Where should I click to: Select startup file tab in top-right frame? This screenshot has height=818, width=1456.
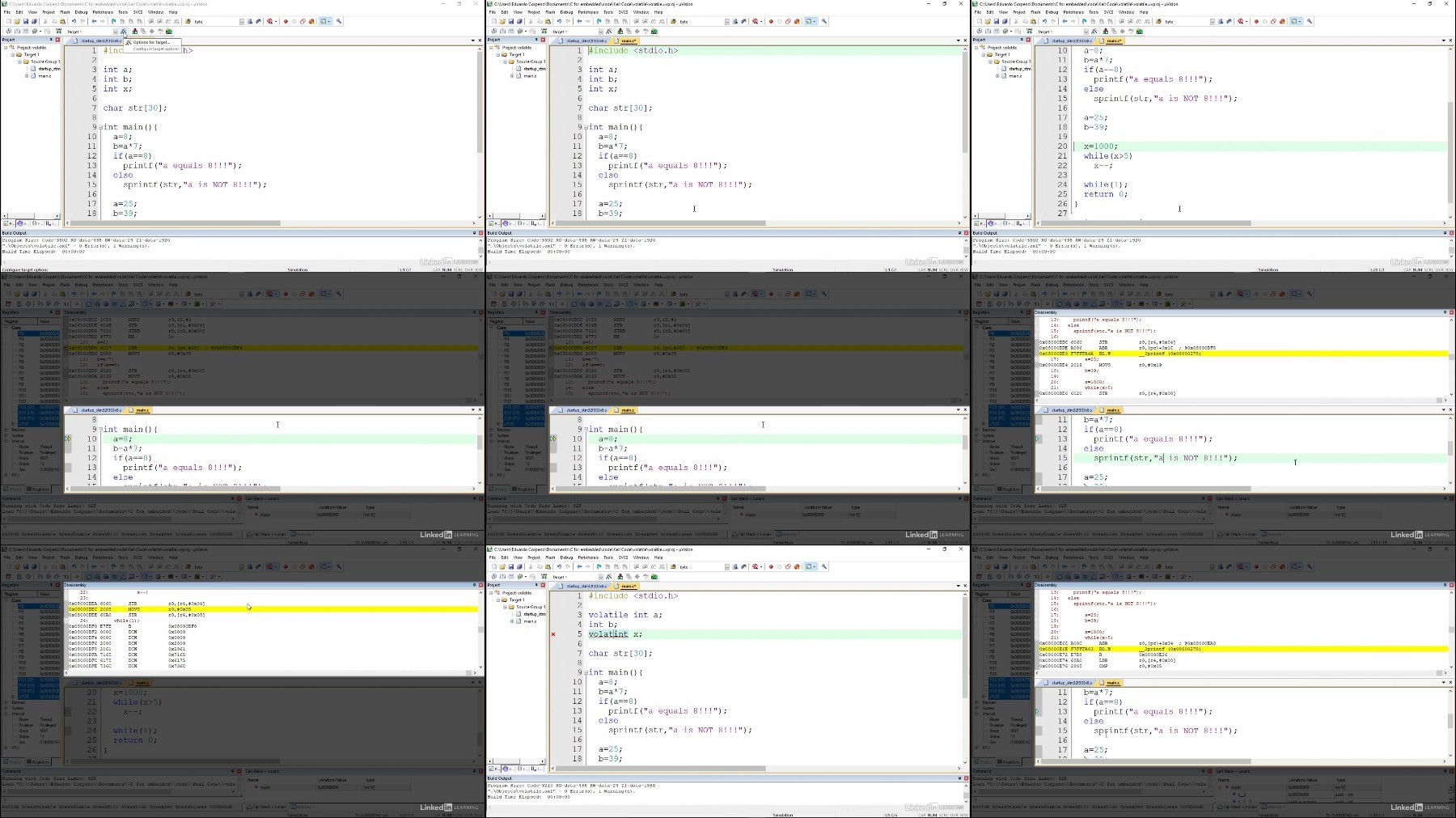pyautogui.click(x=1071, y=40)
